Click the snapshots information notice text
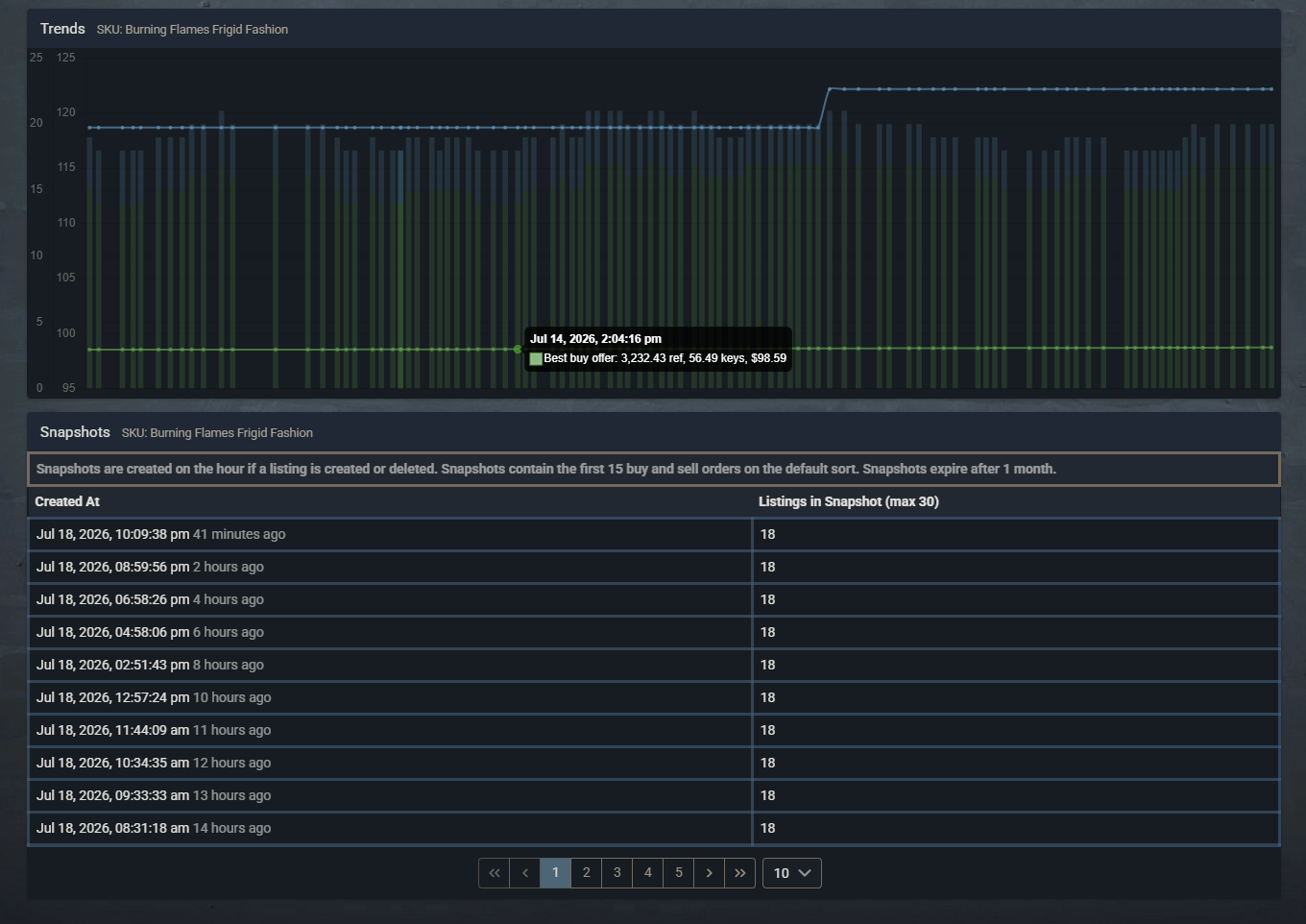The width and height of the screenshot is (1306, 924). coord(546,469)
